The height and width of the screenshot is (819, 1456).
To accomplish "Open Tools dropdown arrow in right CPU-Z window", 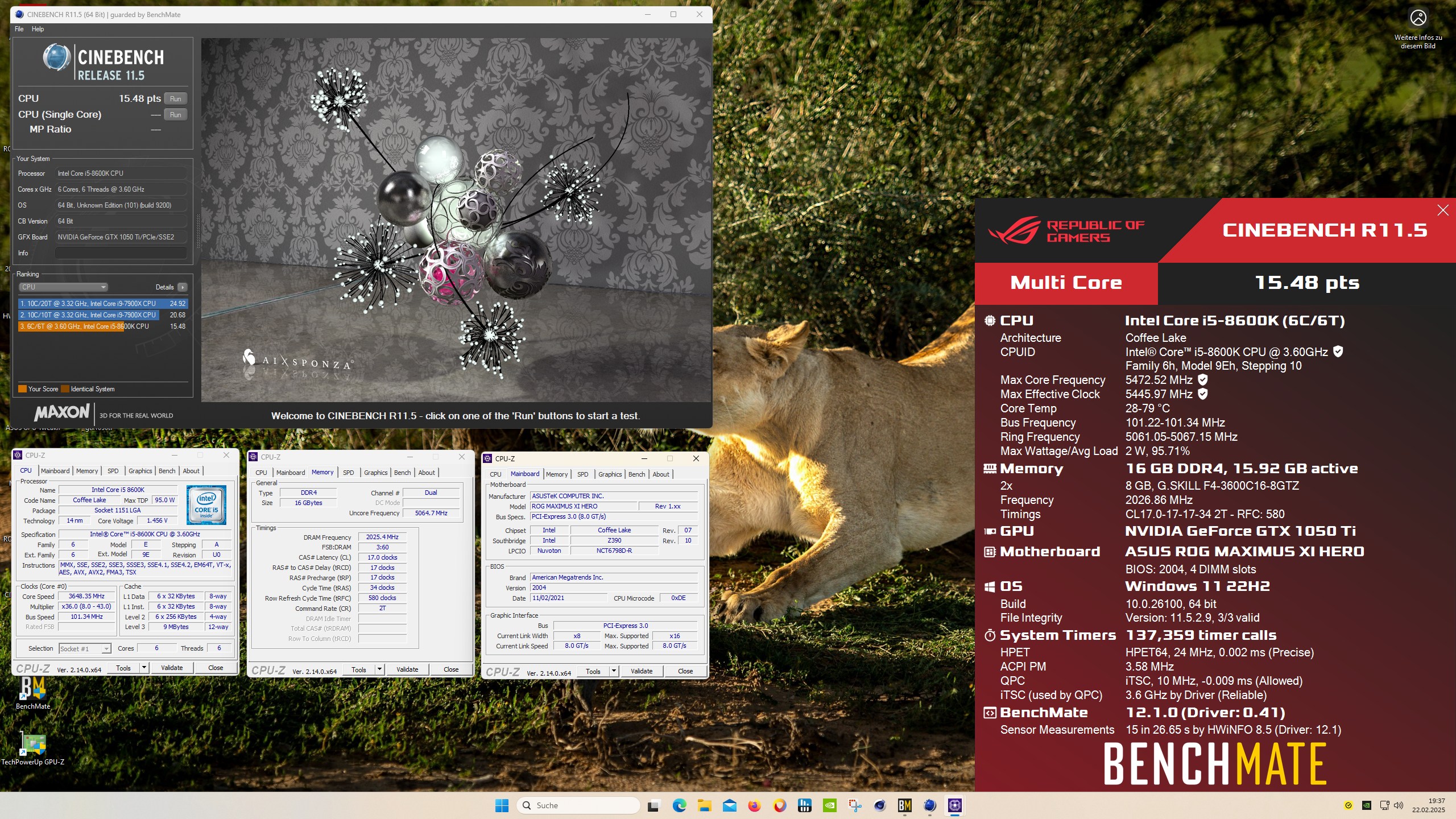I will point(614,671).
